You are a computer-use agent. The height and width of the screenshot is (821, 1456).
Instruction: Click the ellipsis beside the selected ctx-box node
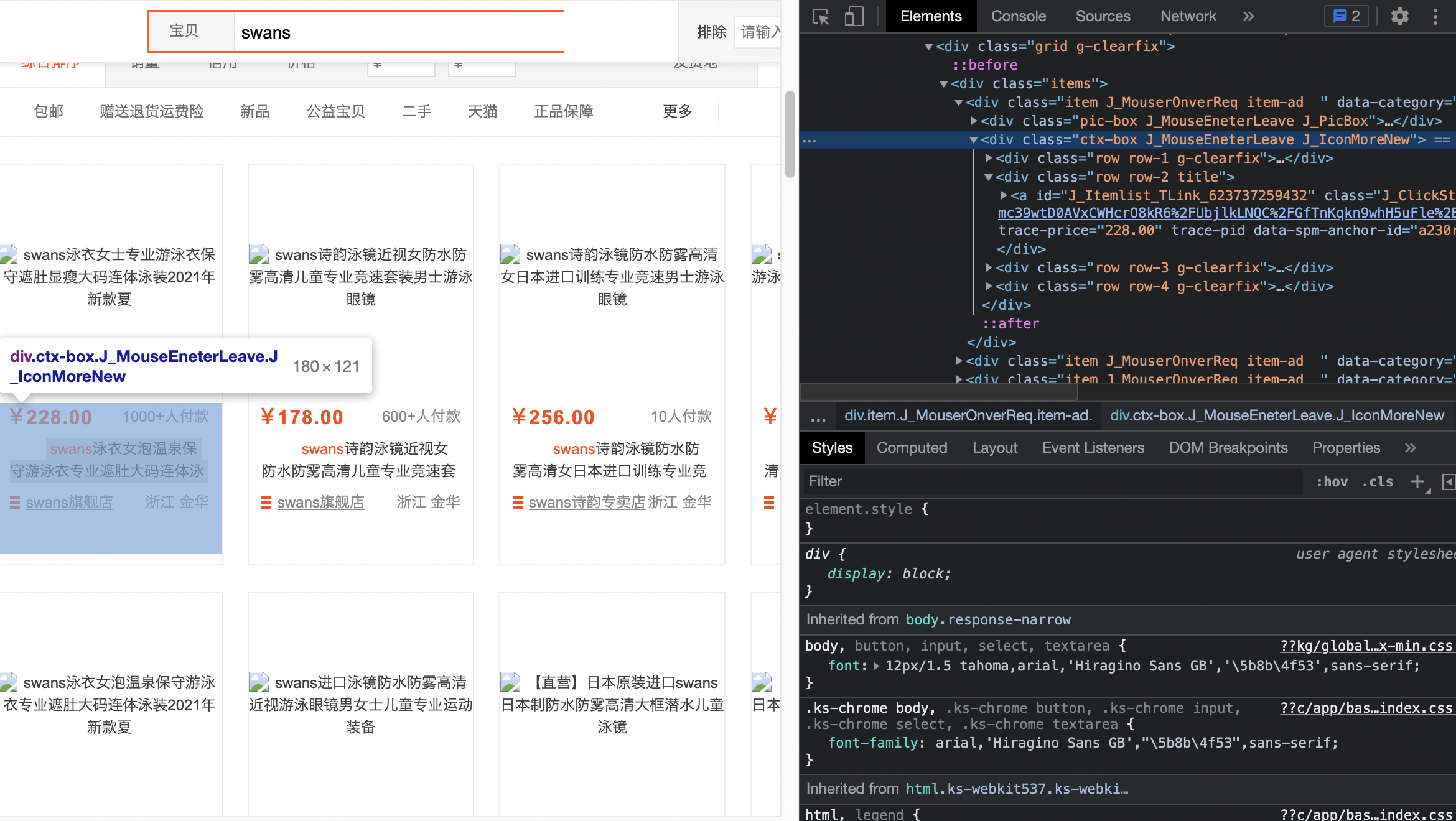tap(810, 140)
